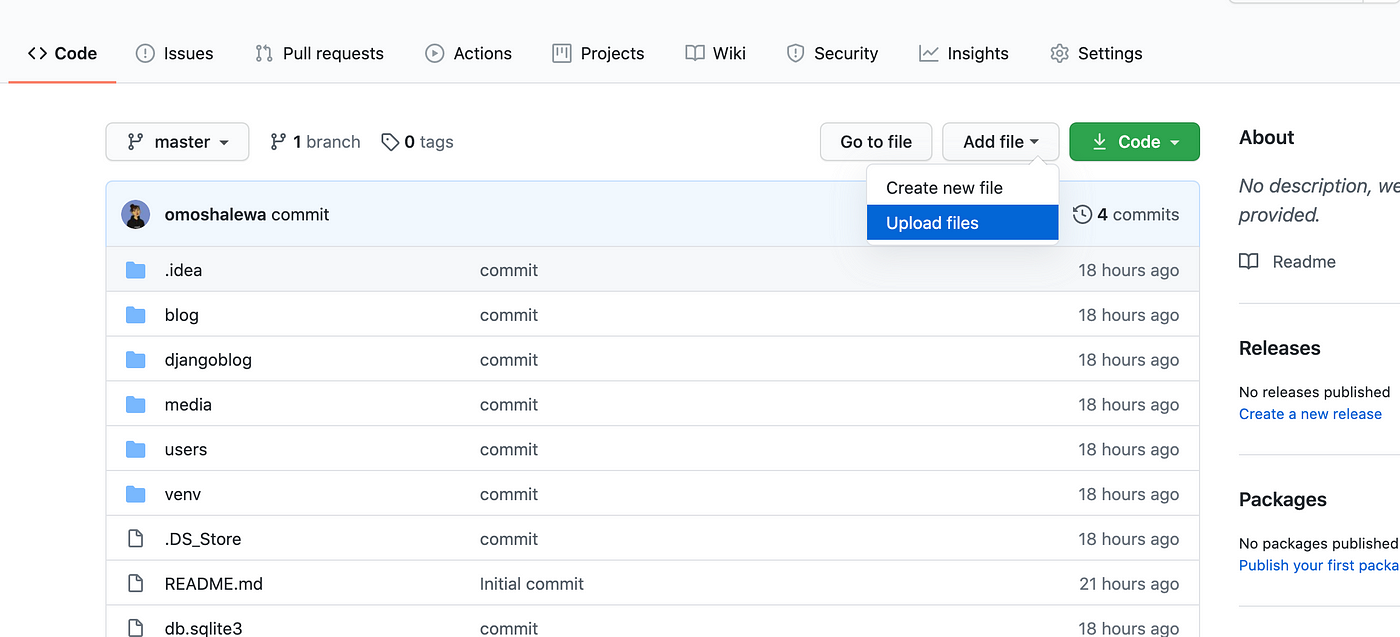Viewport: 1400px width, 637px height.
Task: Open the users folder name
Action: point(186,450)
